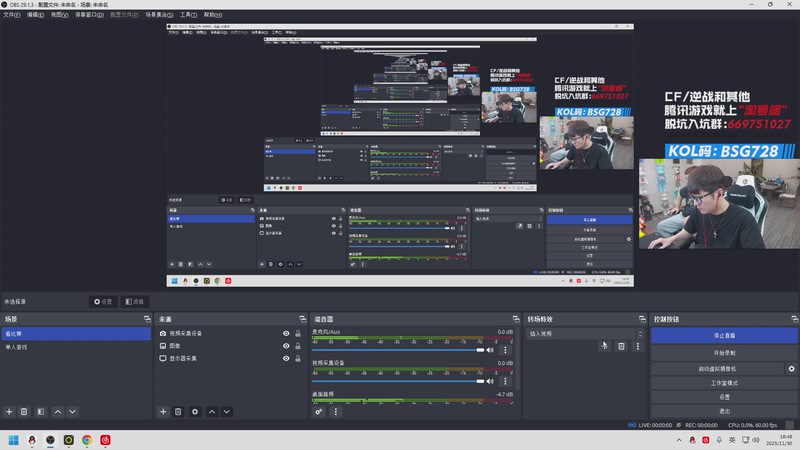Open QQ penguin app on taskbar
800x450 pixels.
pyautogui.click(x=32, y=440)
